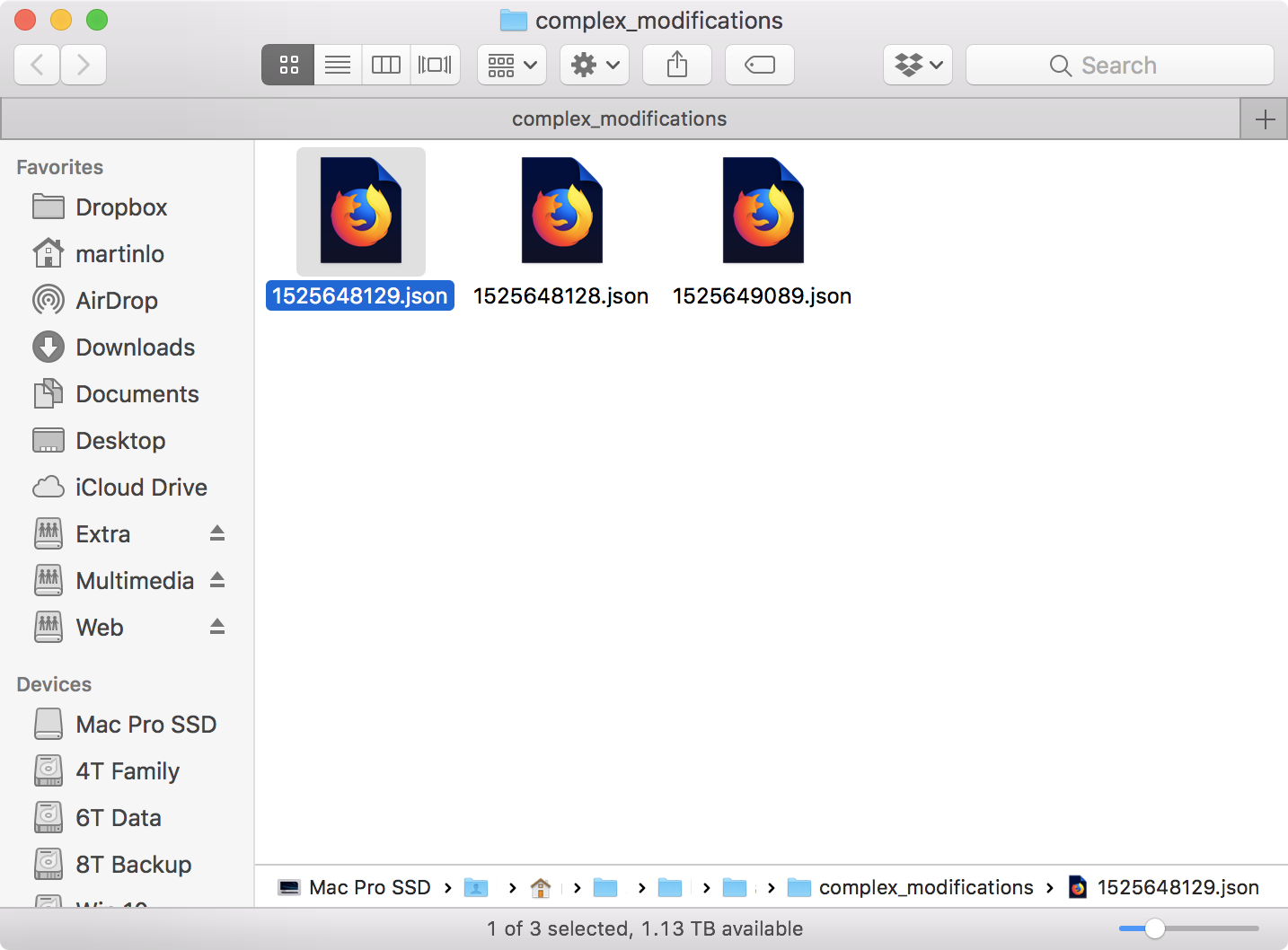Go back with the back arrow button
This screenshot has height=950, width=1288.
coord(37,65)
